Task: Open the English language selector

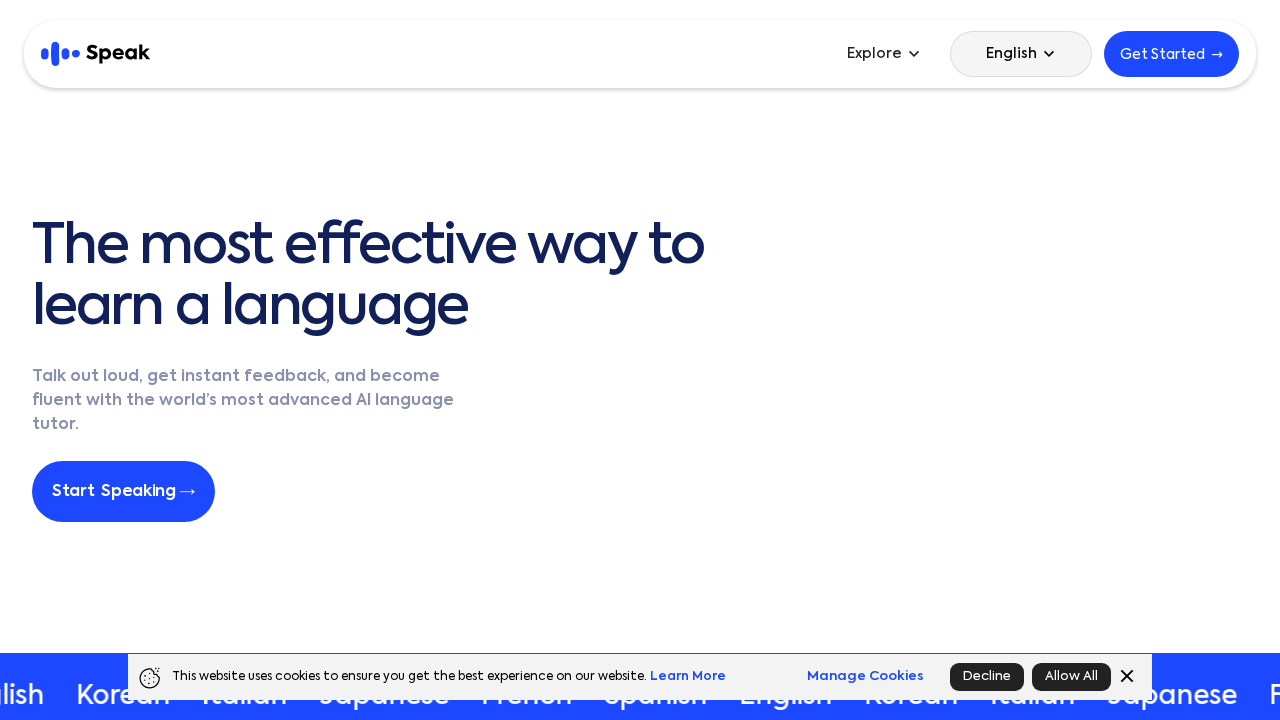Action: click(1020, 53)
